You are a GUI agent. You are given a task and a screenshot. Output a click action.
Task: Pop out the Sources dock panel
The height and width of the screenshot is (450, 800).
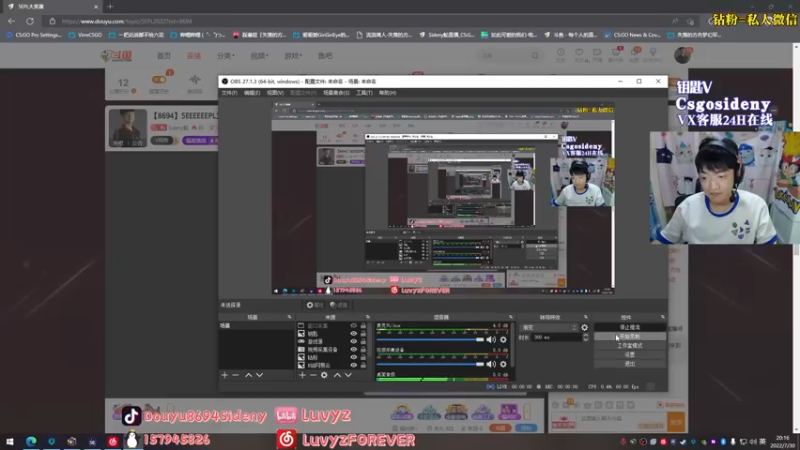coord(367,317)
